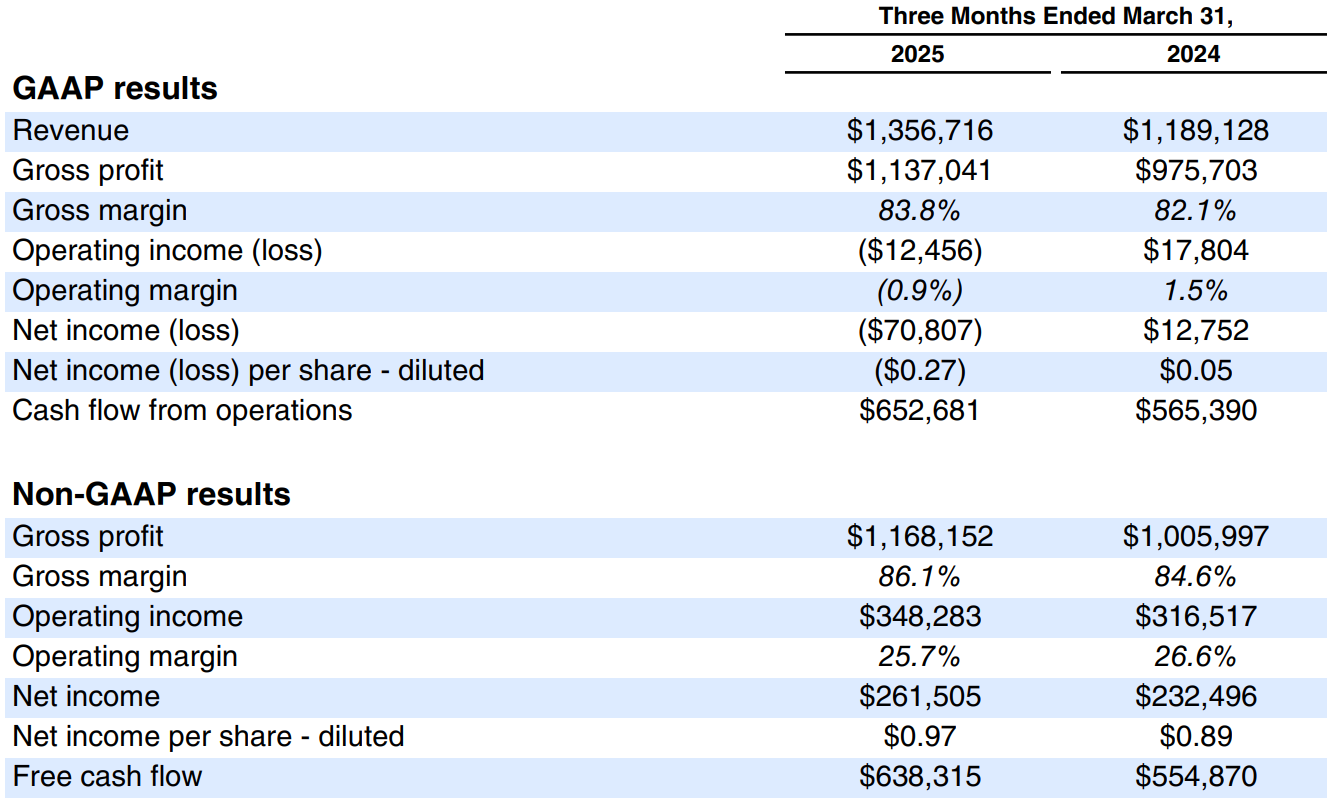Click the Non-GAAP Gross margin 86.1% cell
Viewport: 1338px width, 810px height.
(x=919, y=577)
